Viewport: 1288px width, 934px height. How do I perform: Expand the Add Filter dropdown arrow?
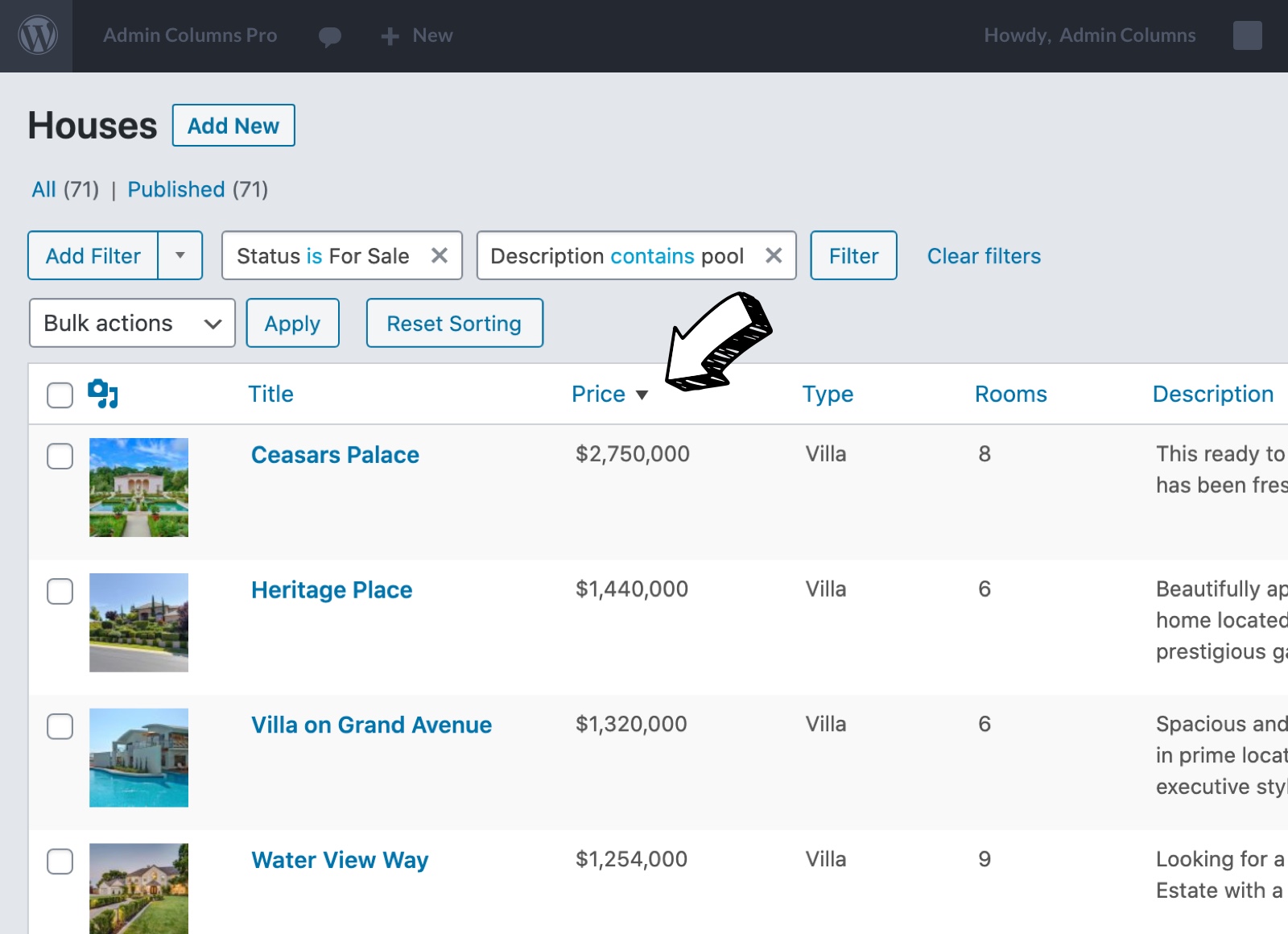tap(180, 256)
